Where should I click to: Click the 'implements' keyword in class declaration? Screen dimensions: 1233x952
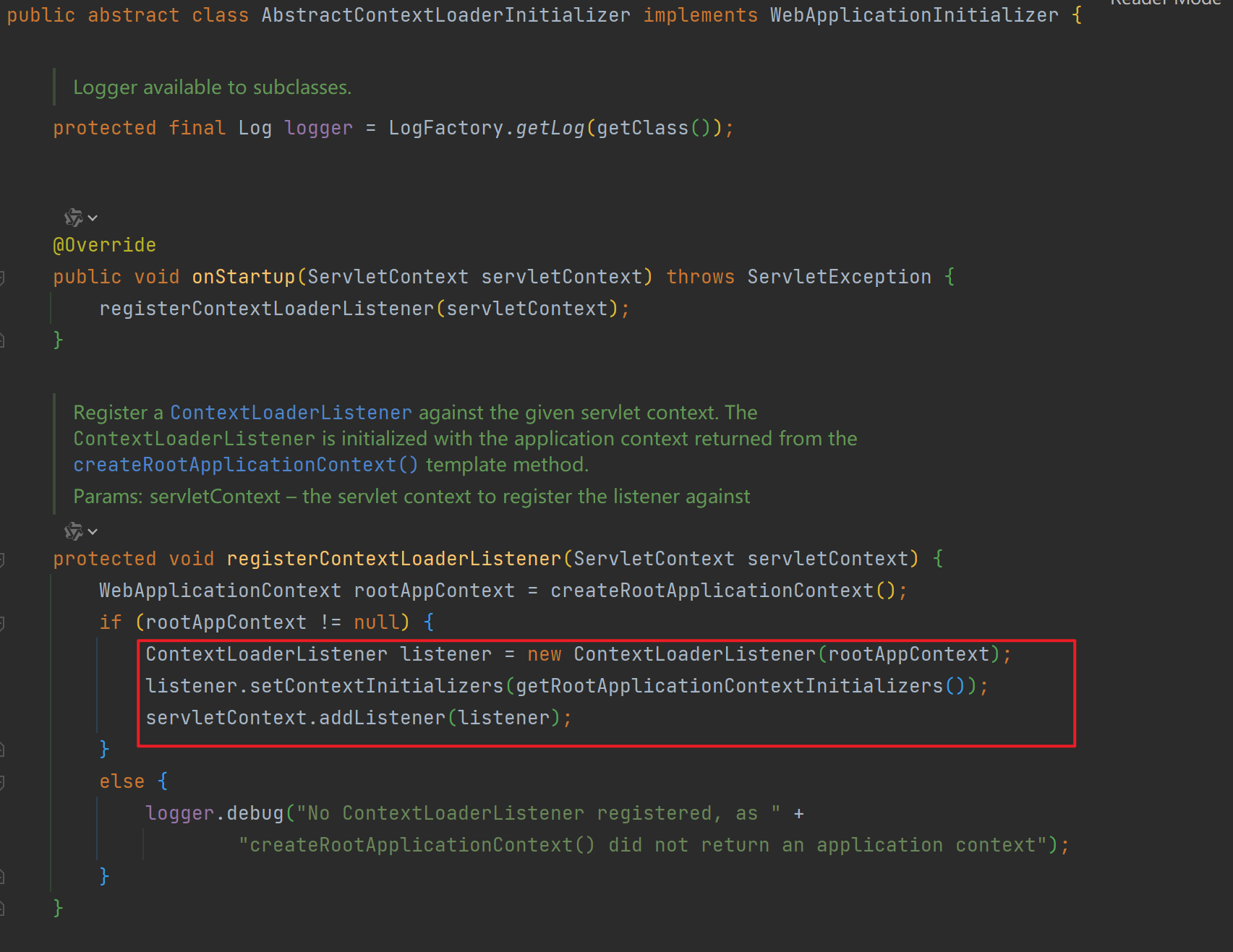701,15
